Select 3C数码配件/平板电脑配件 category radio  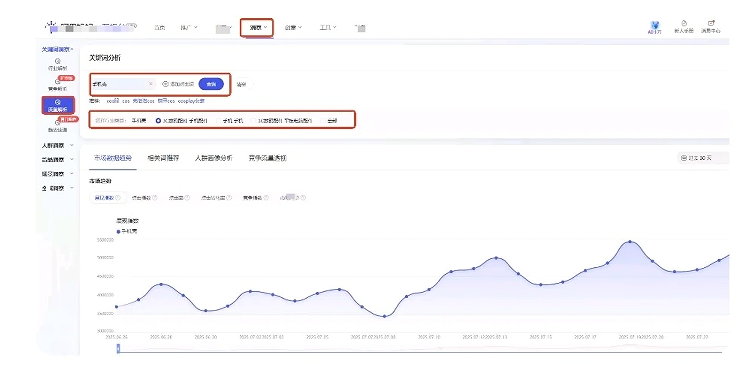click(254, 121)
